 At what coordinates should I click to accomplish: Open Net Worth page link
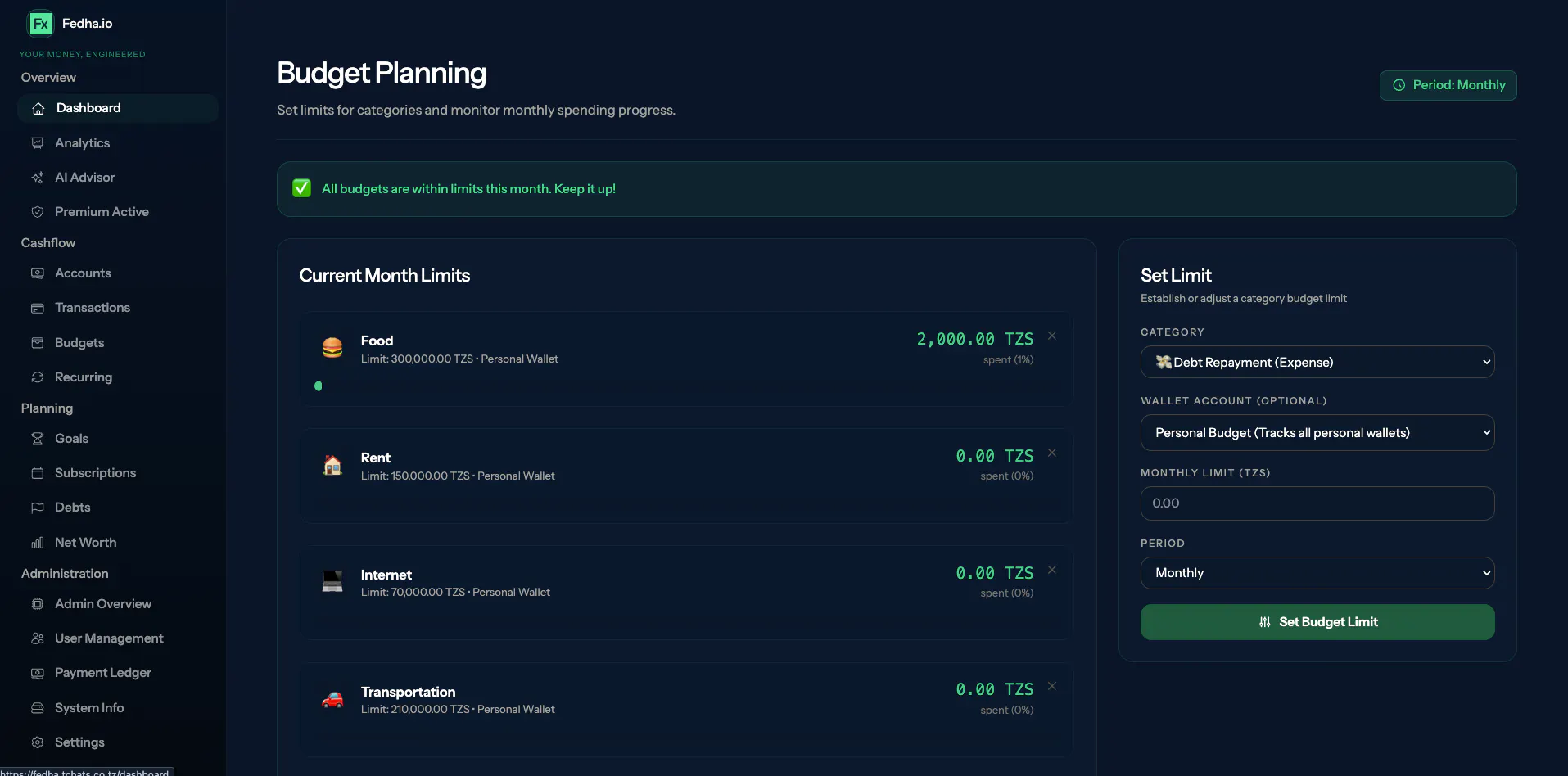117,543
